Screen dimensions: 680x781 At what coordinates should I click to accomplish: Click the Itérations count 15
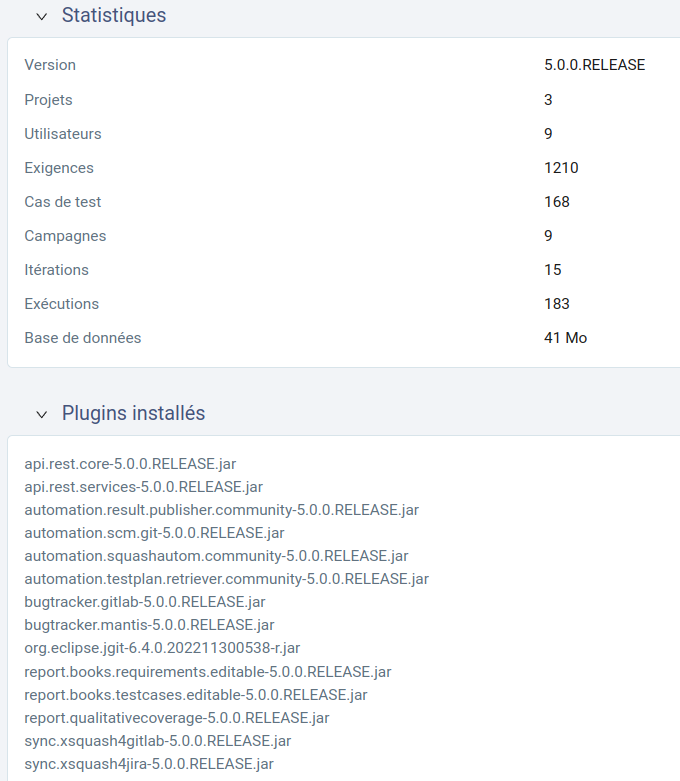click(x=553, y=270)
